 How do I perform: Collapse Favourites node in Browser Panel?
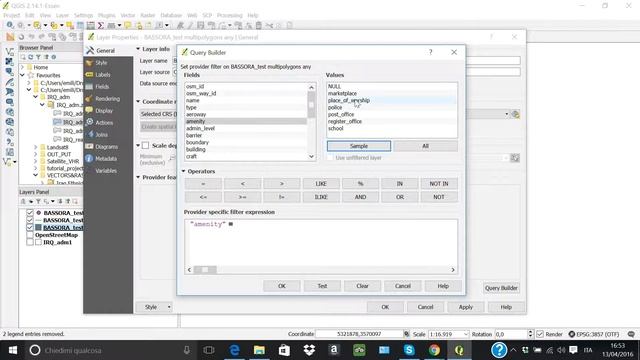click(22, 75)
